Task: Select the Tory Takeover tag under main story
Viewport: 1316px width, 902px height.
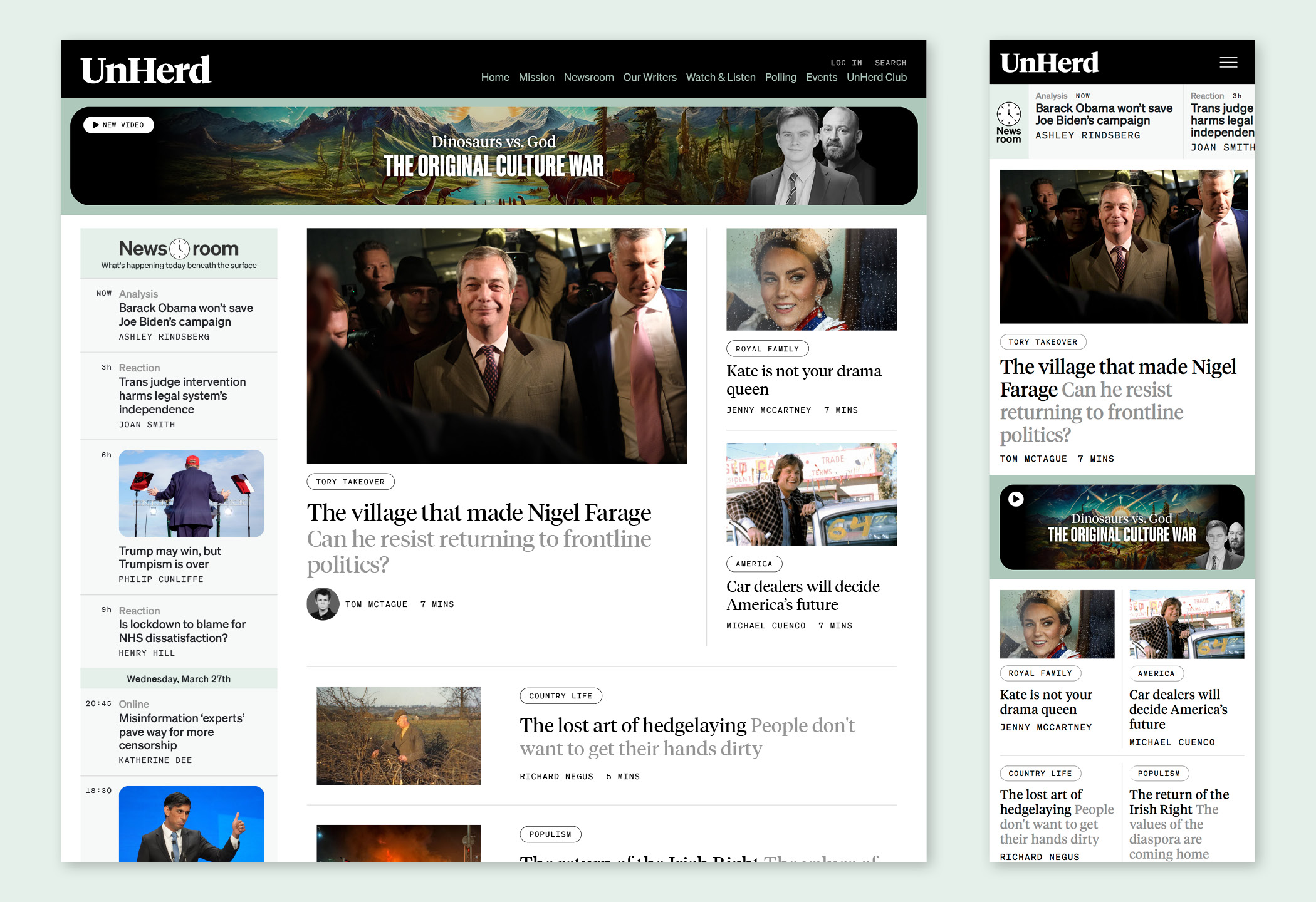Action: (350, 482)
